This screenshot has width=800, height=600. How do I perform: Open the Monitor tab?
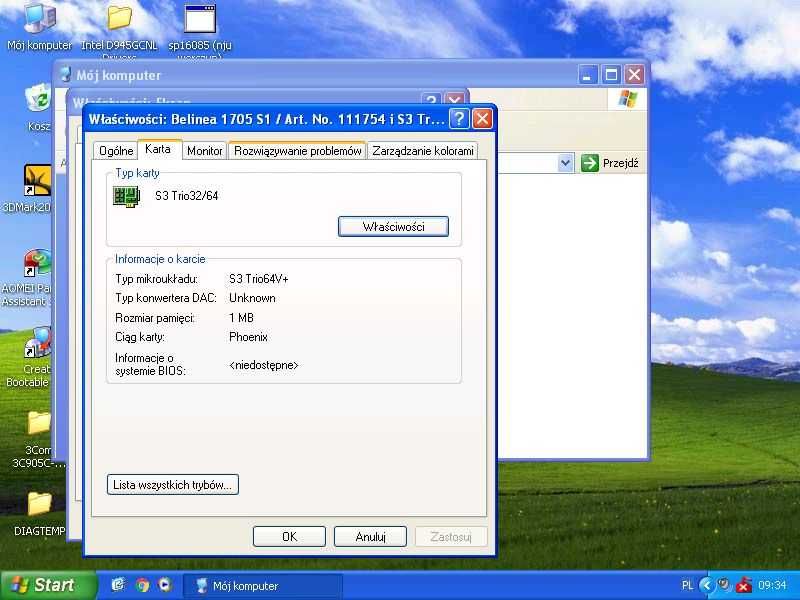click(205, 151)
